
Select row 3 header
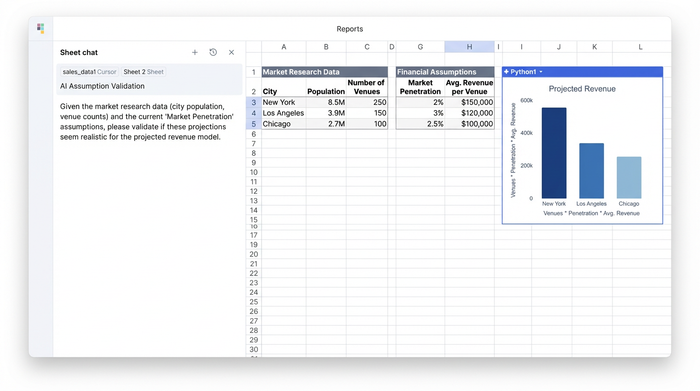[x=254, y=102]
